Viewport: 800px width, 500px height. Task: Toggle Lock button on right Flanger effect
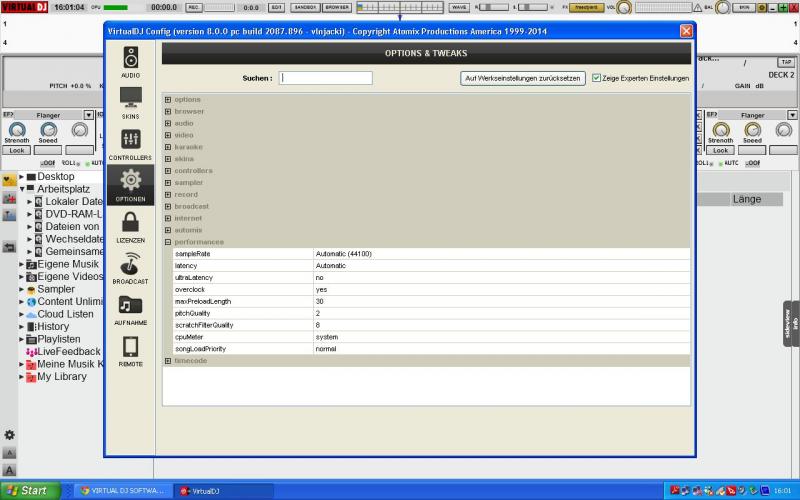[720, 151]
